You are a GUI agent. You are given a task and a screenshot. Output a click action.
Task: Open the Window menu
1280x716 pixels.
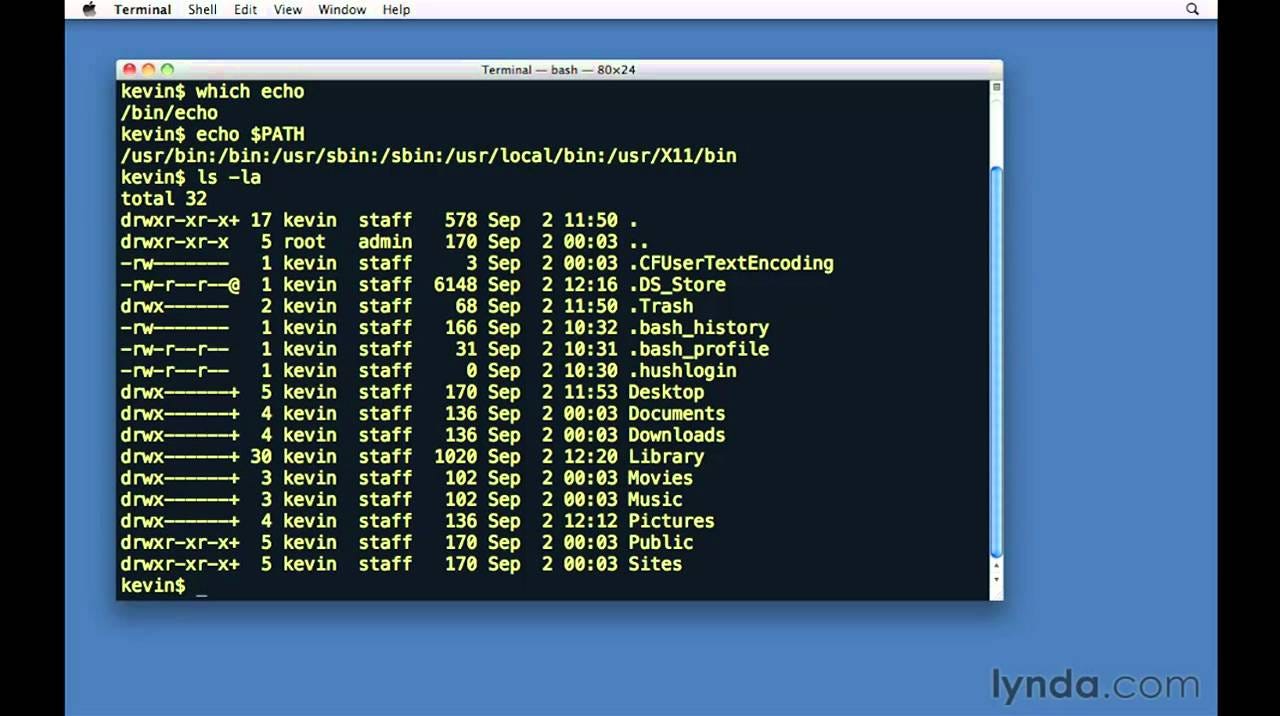tap(342, 9)
